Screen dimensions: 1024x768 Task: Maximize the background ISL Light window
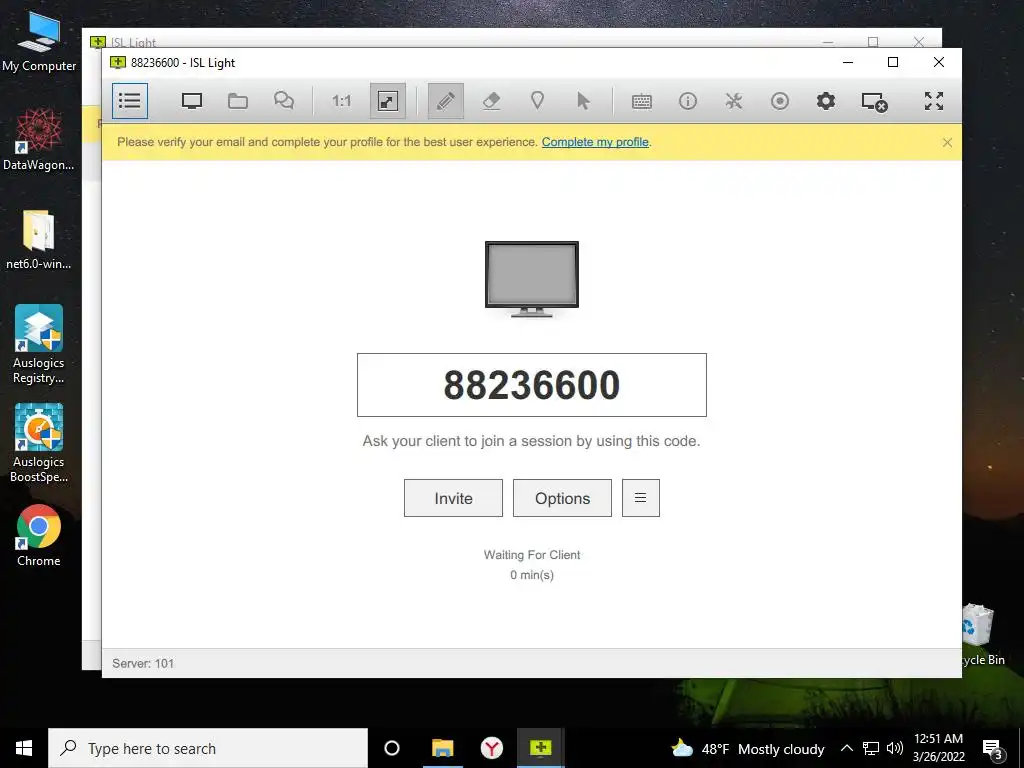(872, 42)
